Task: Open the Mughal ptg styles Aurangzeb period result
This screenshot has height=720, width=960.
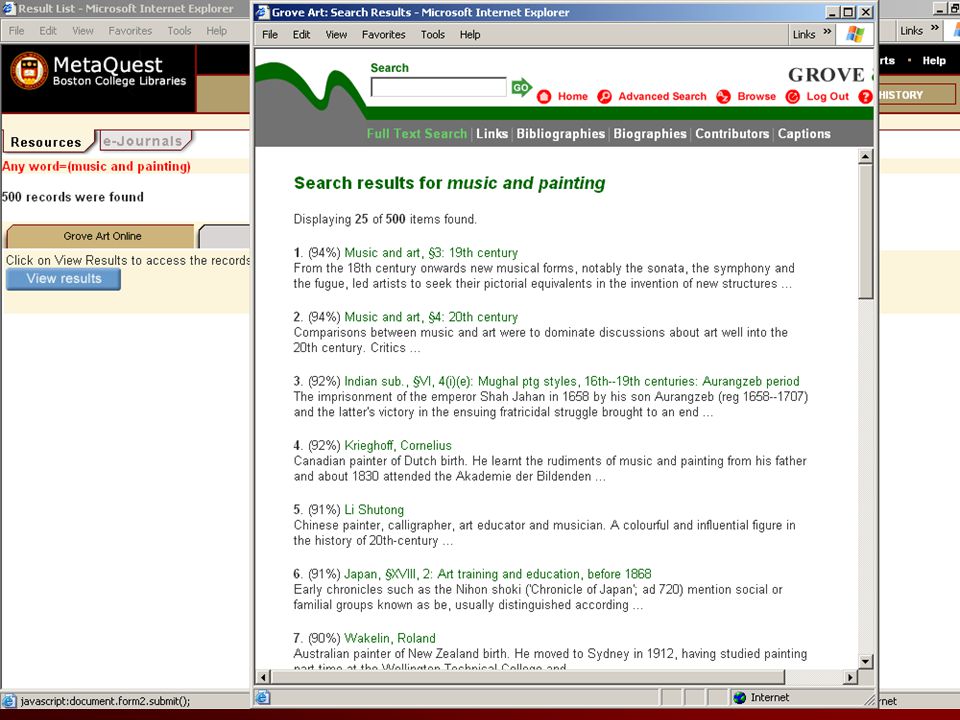Action: [x=572, y=381]
